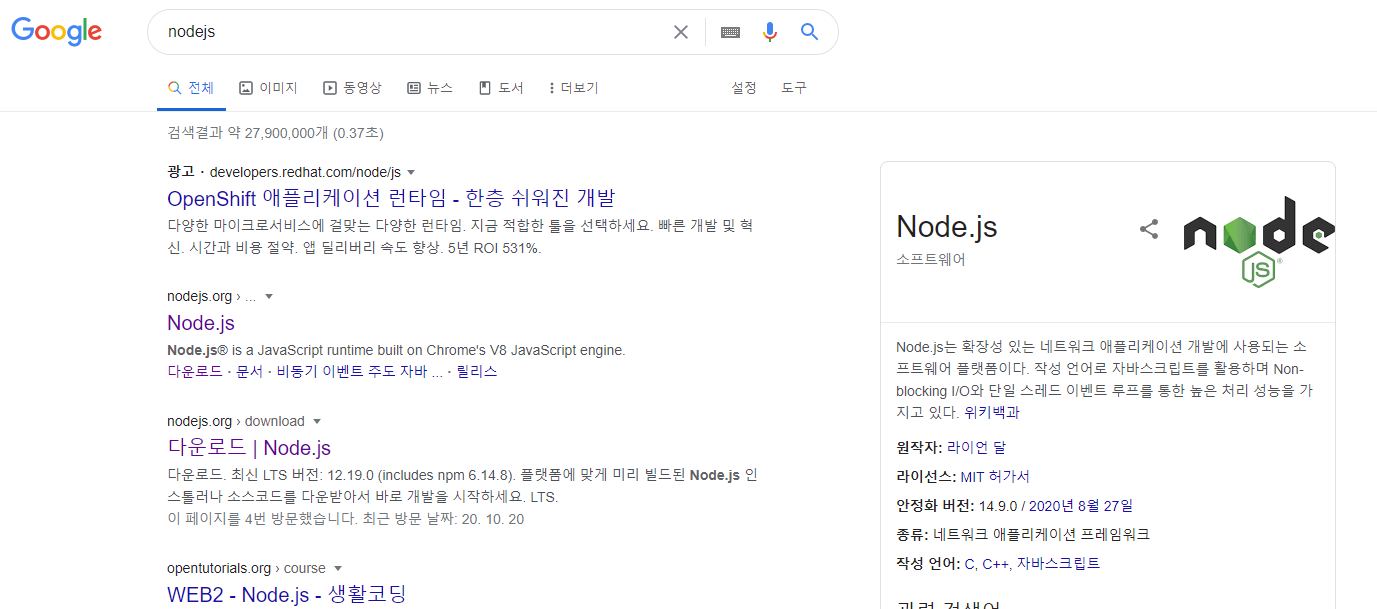Viewport: 1377px width, 609px height.
Task: Click the C++ language link
Action: 995,563
